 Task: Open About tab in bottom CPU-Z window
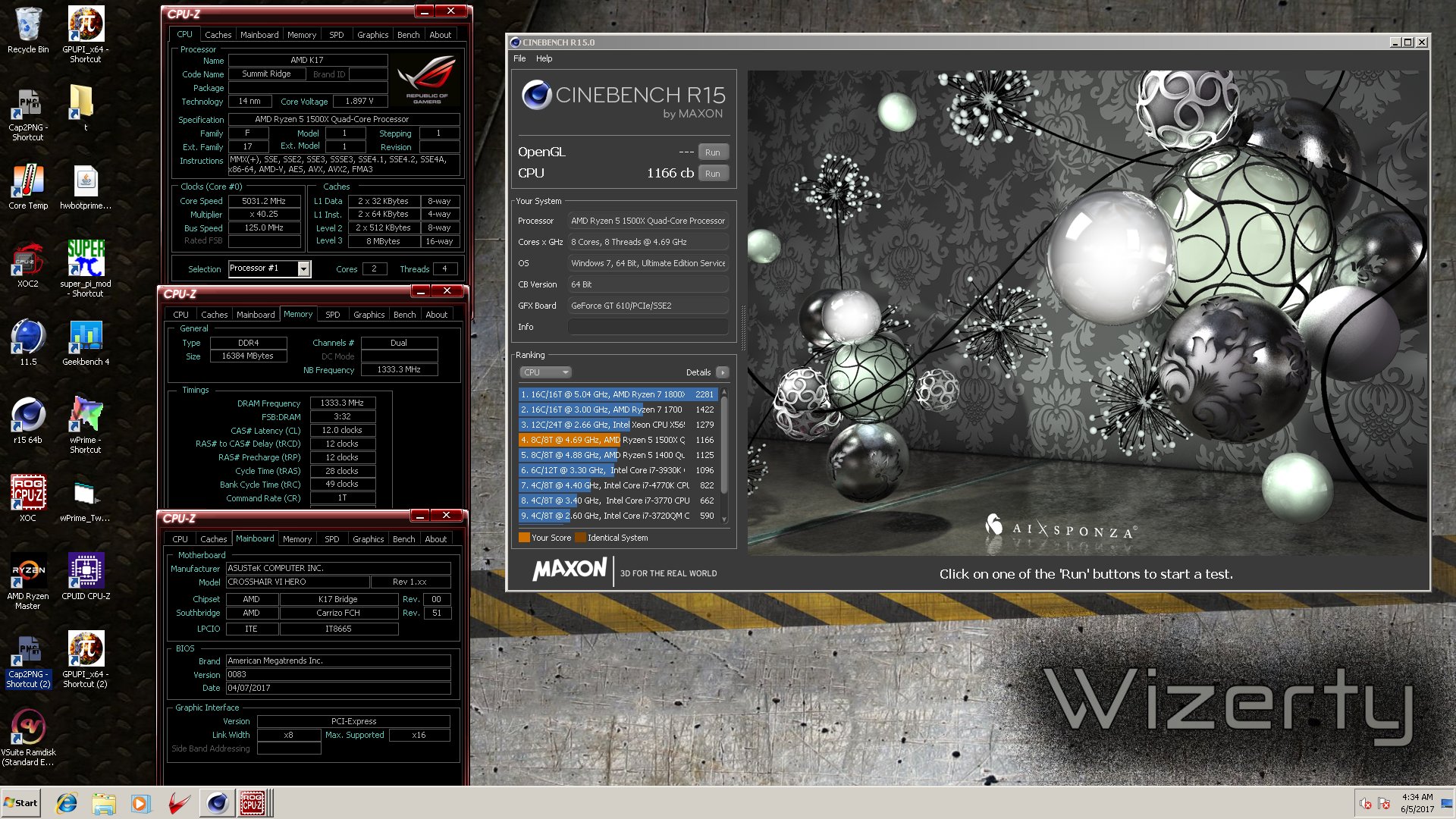(x=435, y=539)
